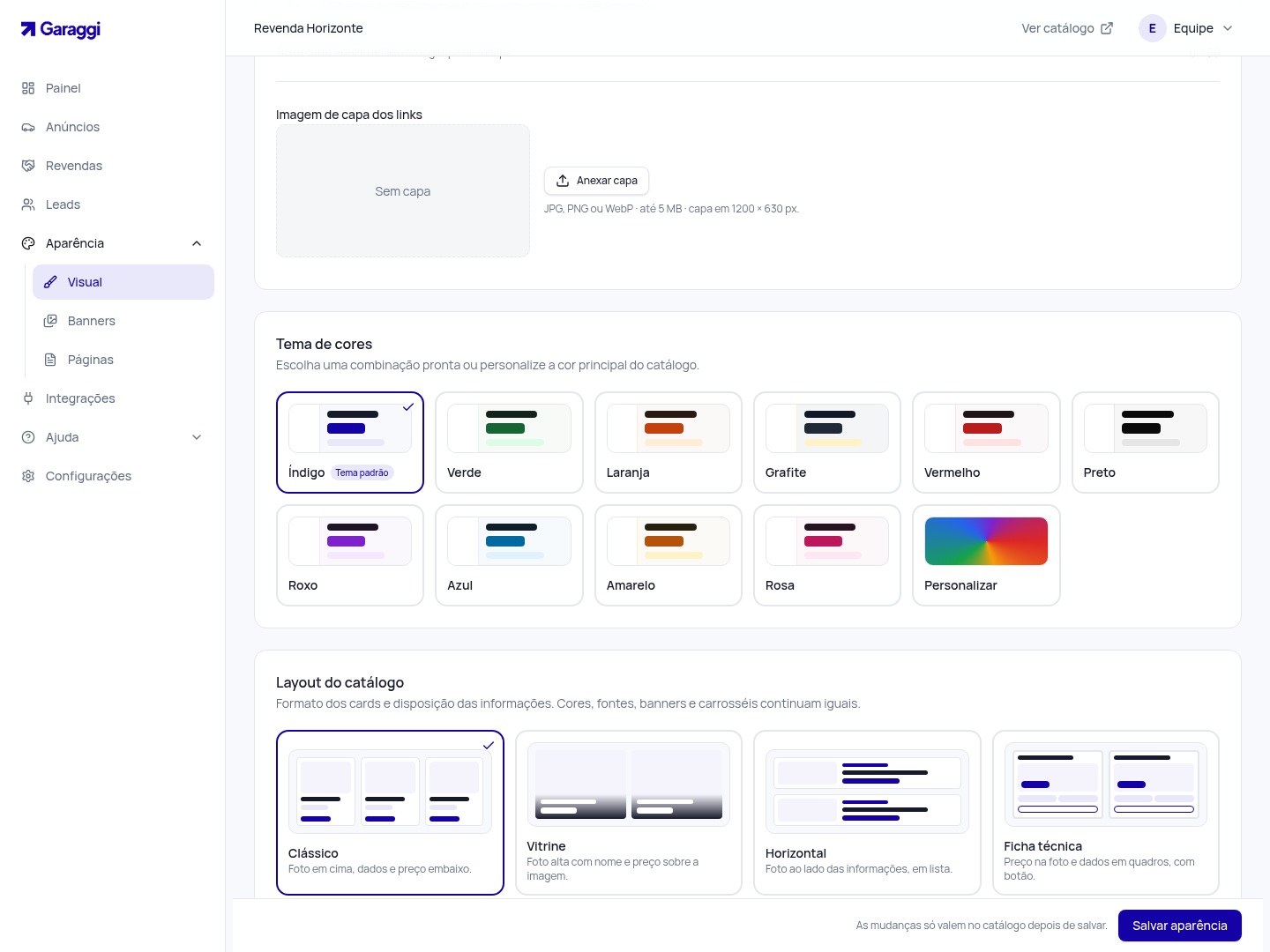Pick the Vermelho color theme
1270x952 pixels.
coord(986,443)
